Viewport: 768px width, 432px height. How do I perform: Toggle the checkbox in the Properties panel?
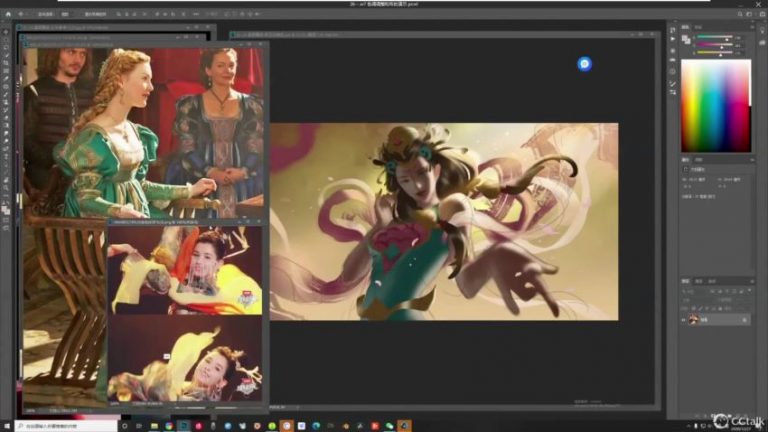687,171
